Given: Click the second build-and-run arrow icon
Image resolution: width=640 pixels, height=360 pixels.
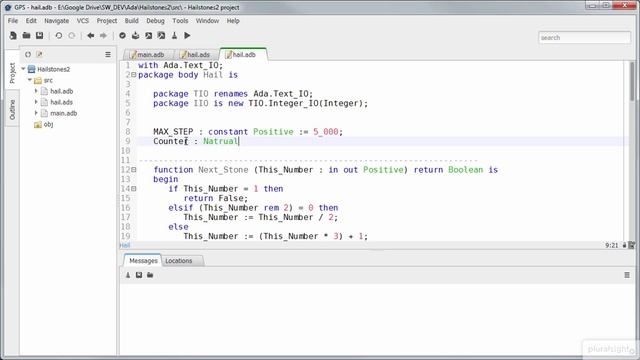Looking at the screenshot, I should 162,36.
